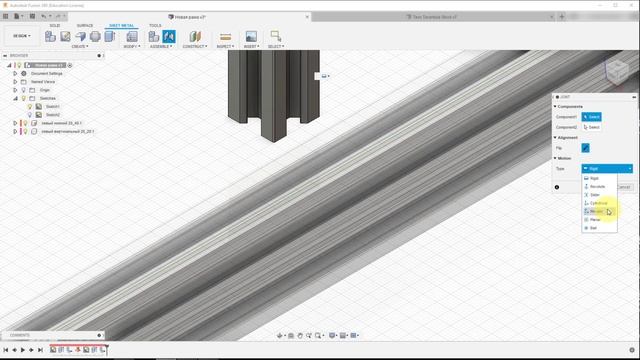Switch to the SHEET METAL tab
The image size is (640, 360).
pos(121,25)
